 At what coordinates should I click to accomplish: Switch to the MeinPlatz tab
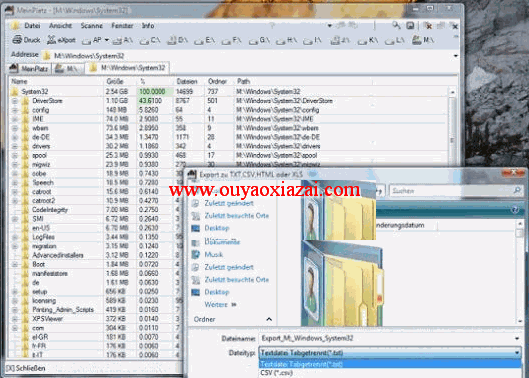29,69
